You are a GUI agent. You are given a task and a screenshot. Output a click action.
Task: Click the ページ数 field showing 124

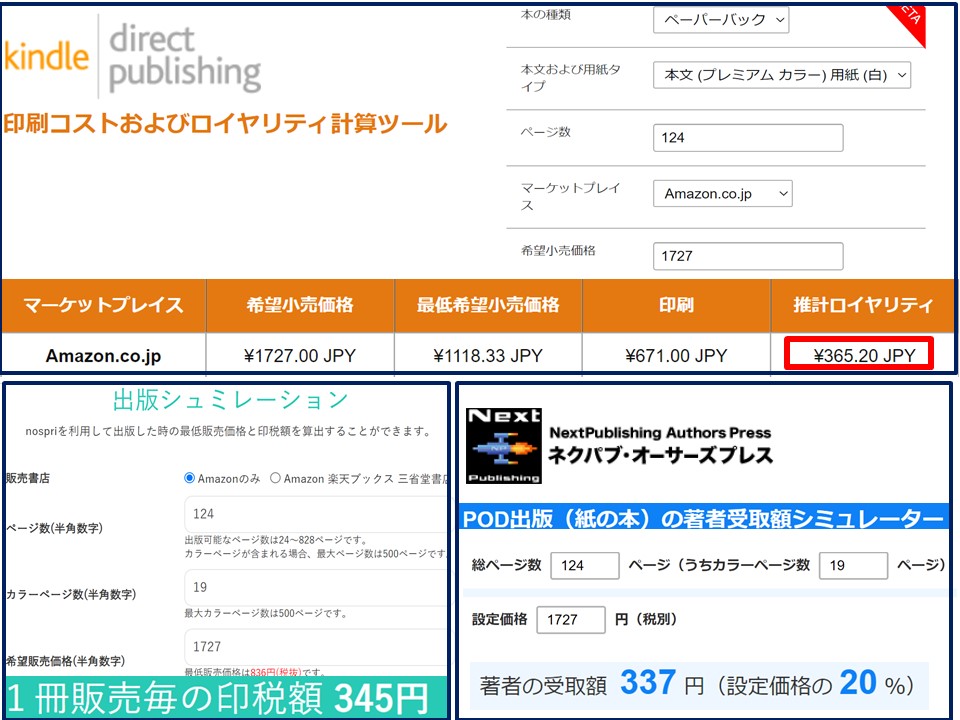coord(747,137)
